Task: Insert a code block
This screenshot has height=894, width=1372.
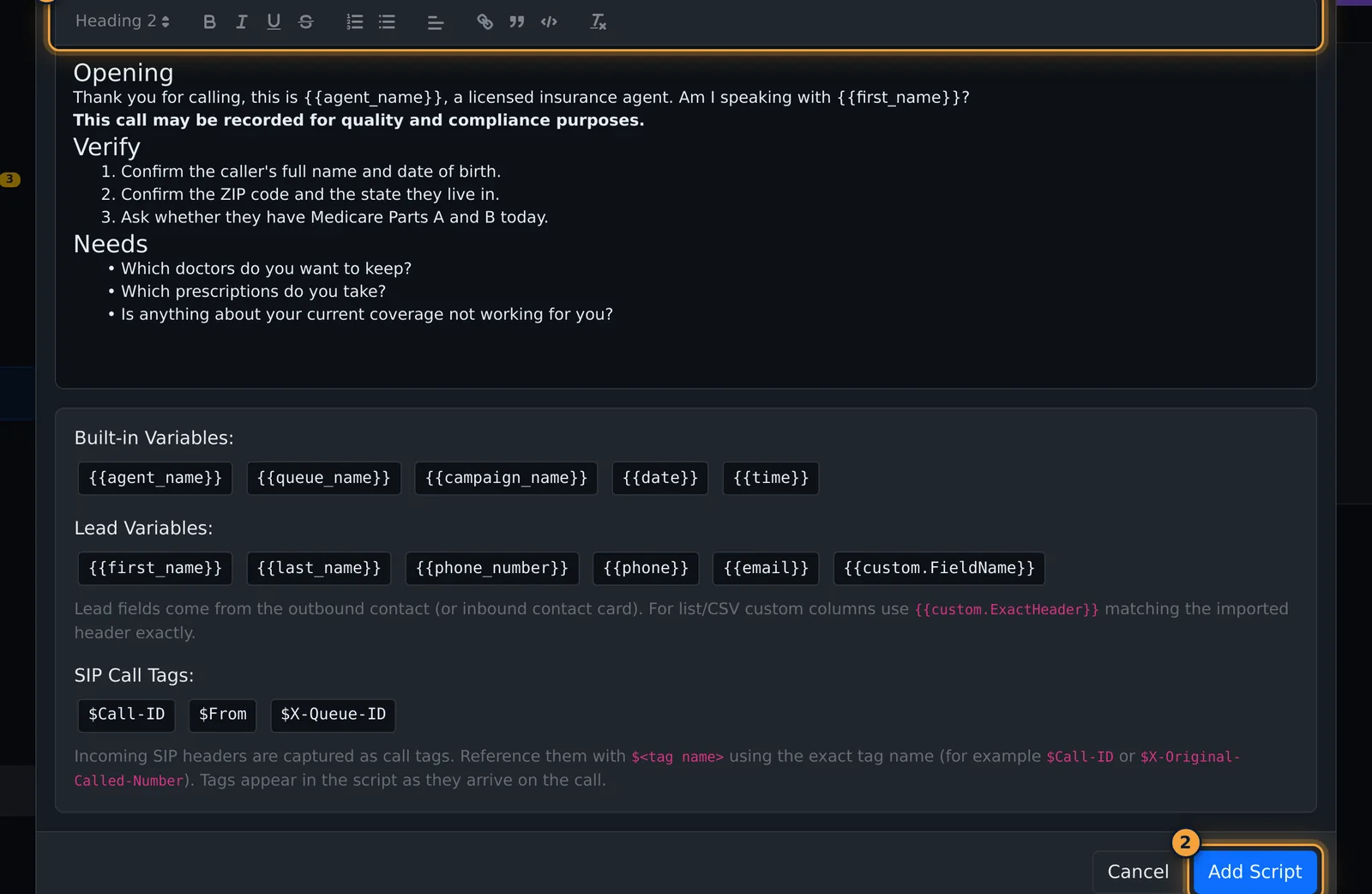Action: click(549, 22)
